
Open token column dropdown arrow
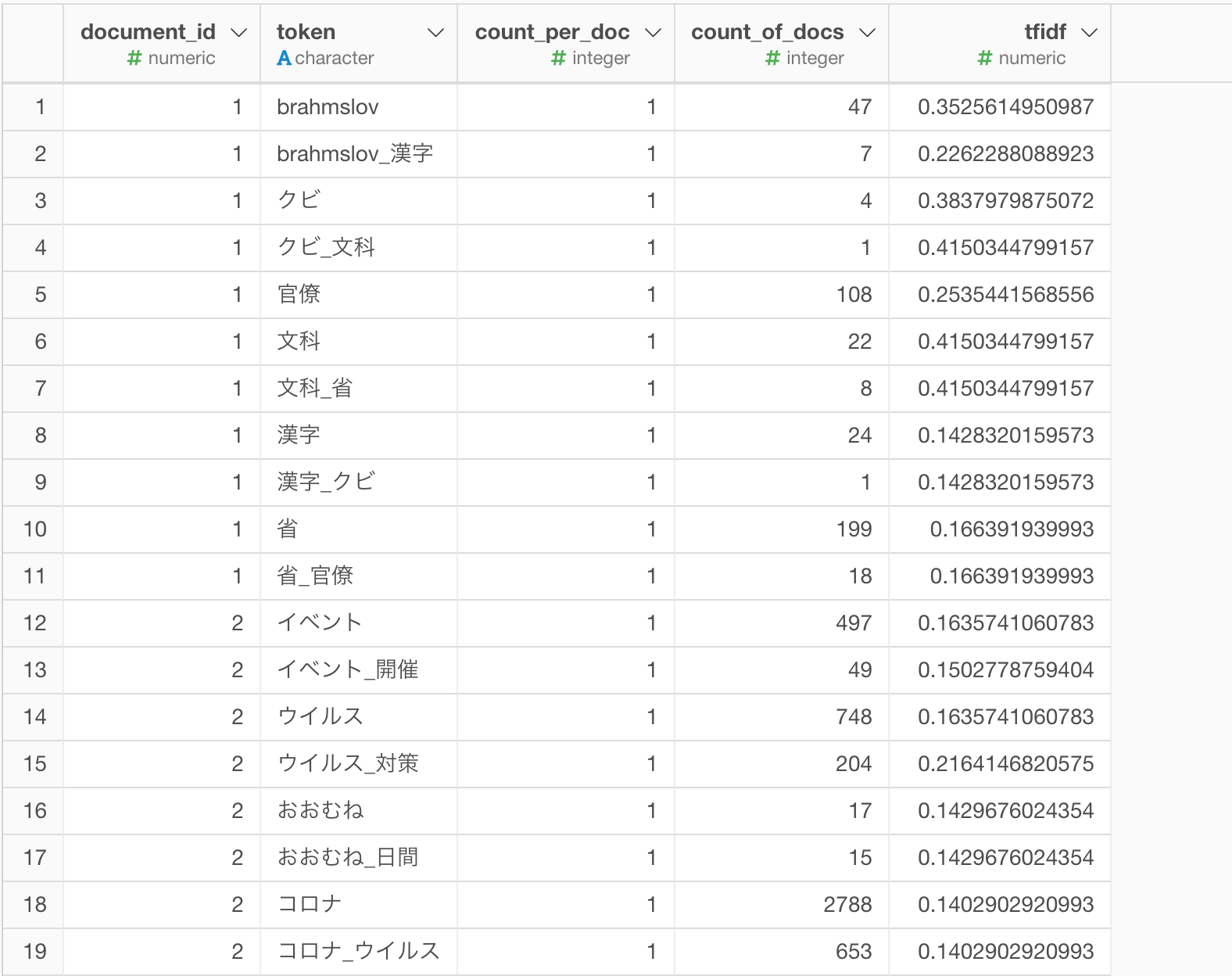coord(436,32)
